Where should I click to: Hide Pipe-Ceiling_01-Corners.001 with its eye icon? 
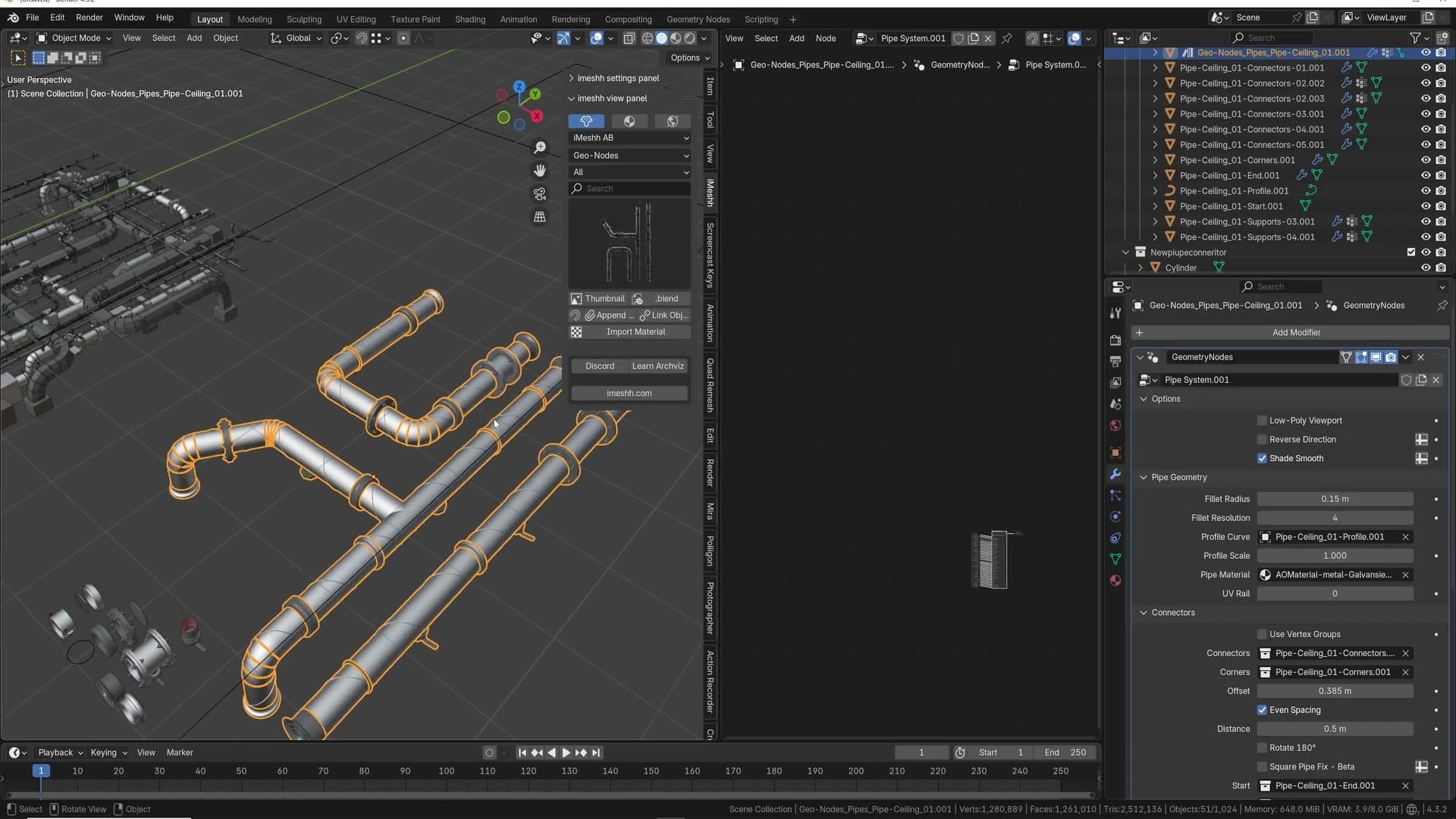coord(1426,160)
